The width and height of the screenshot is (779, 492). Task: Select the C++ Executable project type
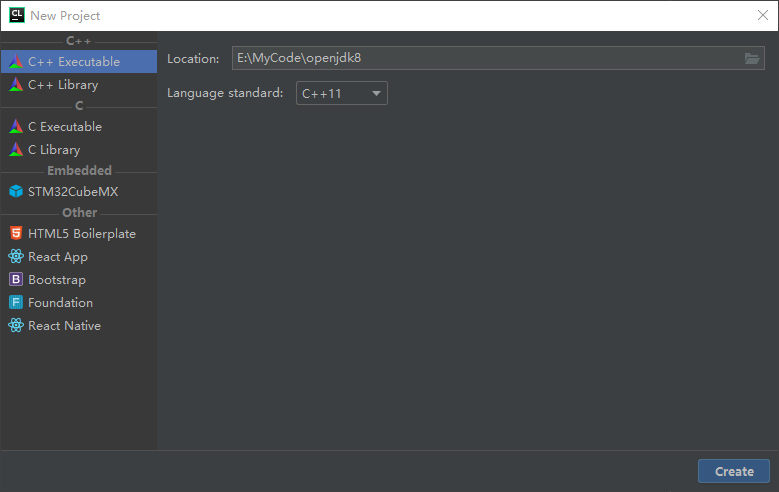(78, 62)
